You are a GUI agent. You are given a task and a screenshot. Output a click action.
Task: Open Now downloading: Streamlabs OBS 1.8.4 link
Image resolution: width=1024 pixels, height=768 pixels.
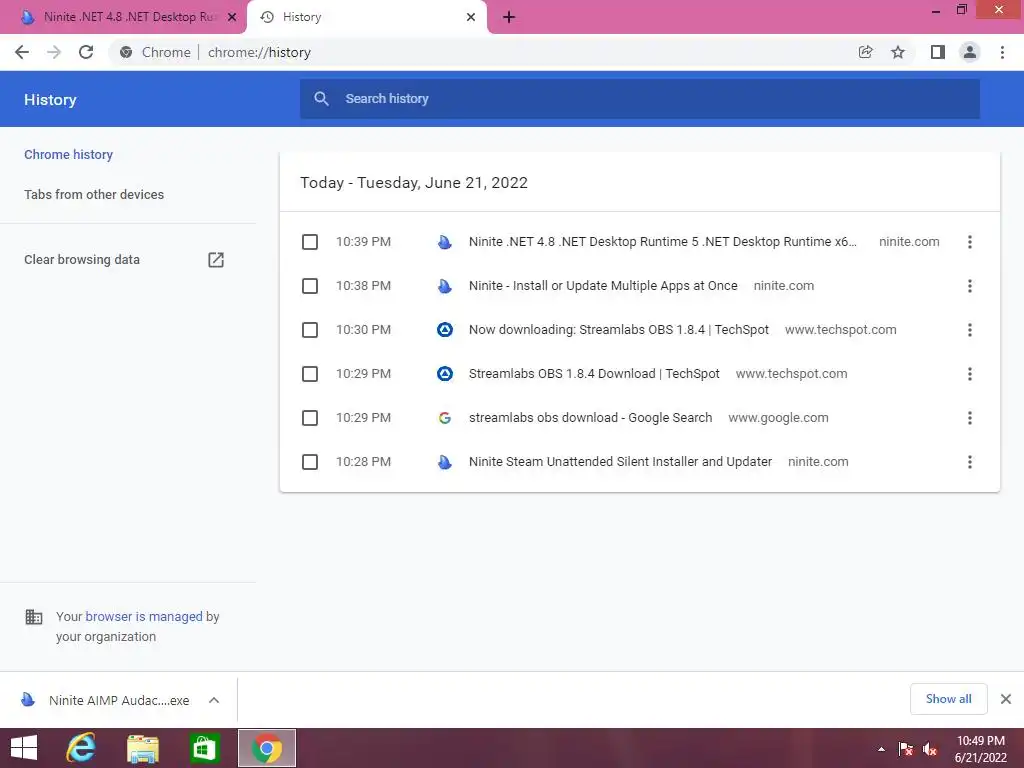618,330
